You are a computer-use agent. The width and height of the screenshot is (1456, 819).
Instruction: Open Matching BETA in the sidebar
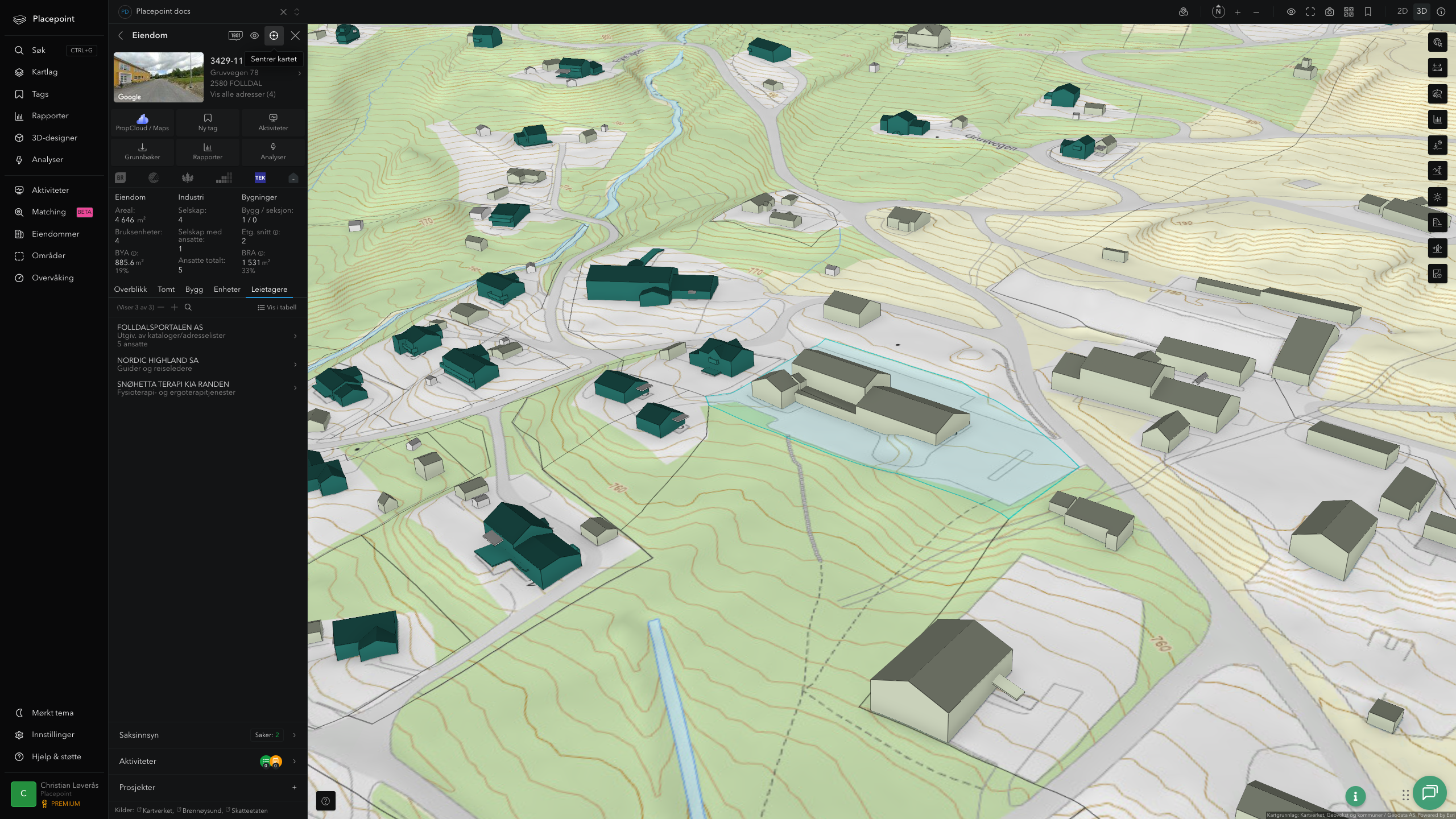pyautogui.click(x=55, y=212)
